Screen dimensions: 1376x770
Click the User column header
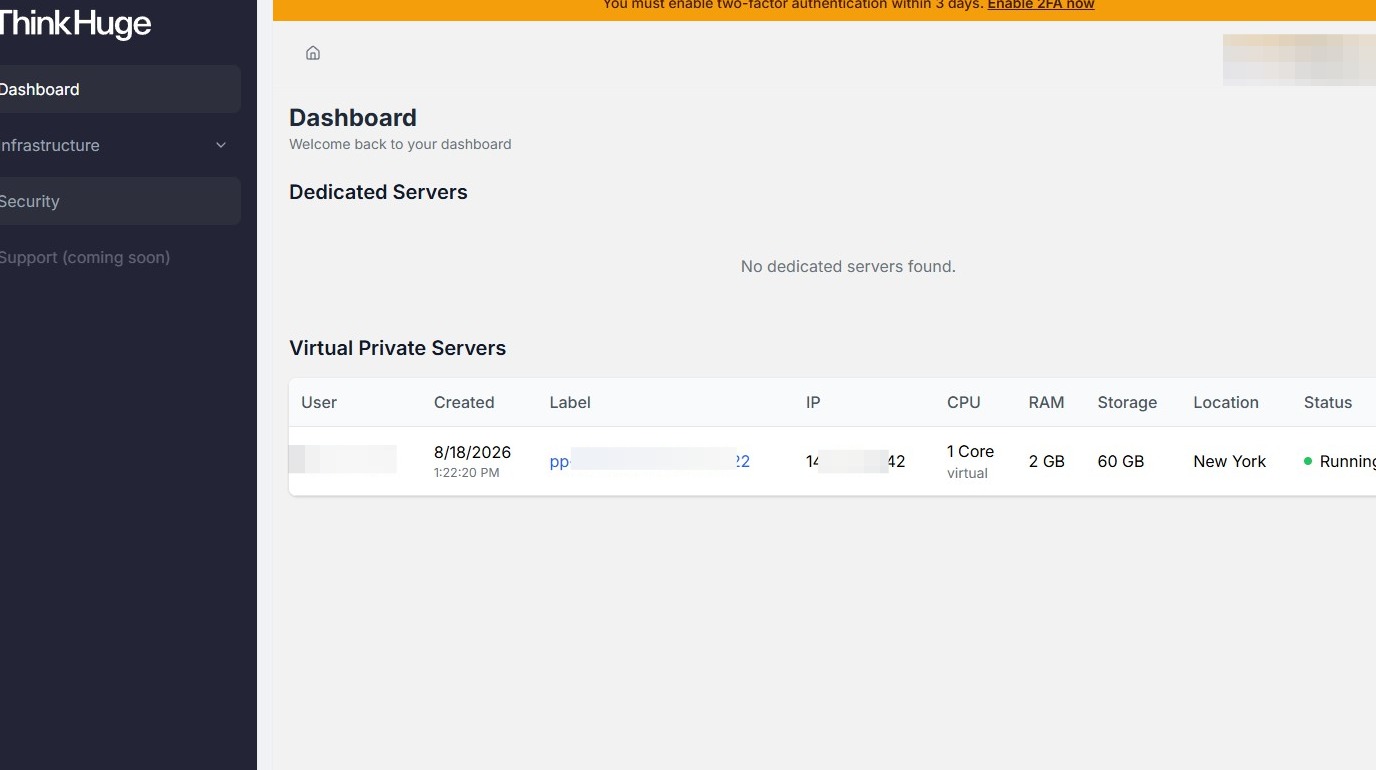point(319,402)
